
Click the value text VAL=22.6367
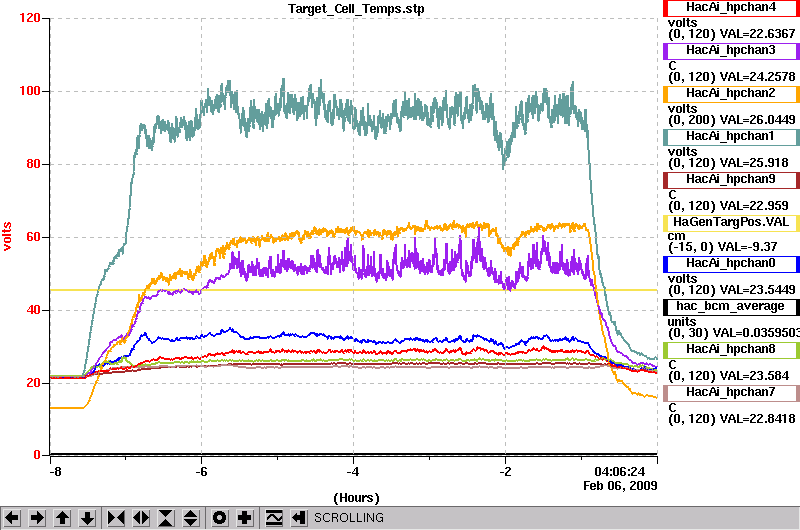point(757,34)
